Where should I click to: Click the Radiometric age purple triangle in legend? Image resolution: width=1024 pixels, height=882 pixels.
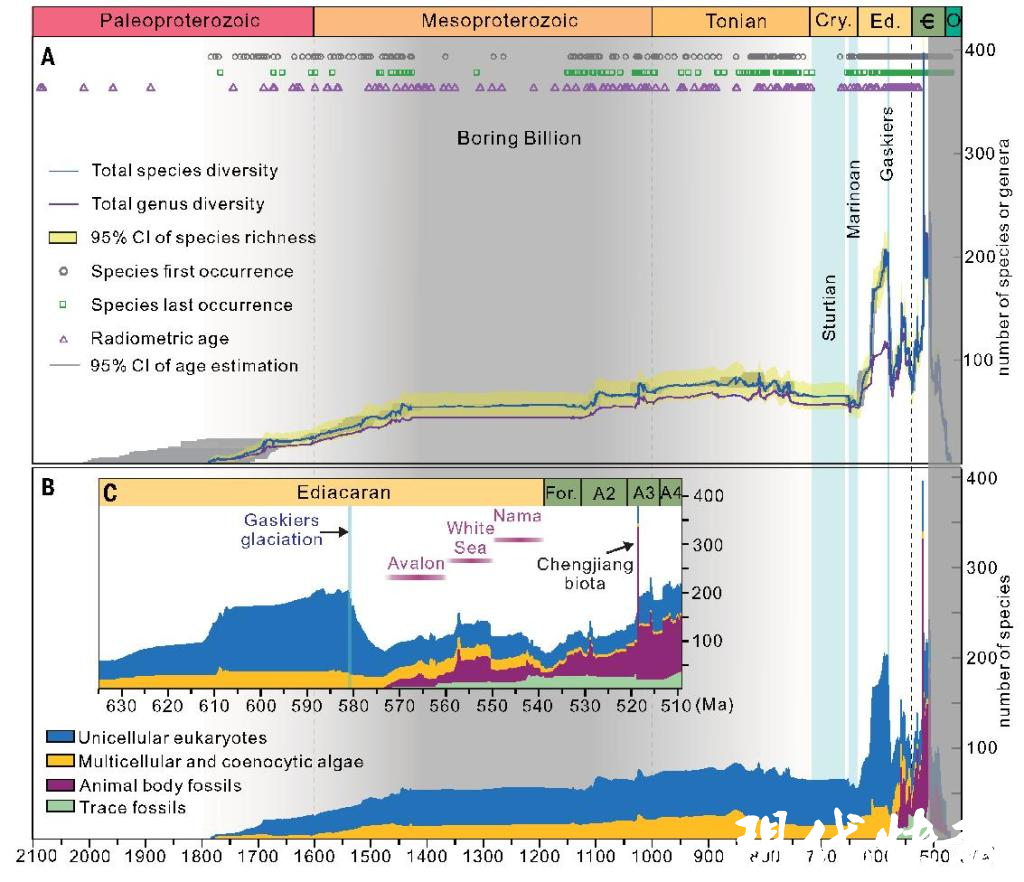62,339
